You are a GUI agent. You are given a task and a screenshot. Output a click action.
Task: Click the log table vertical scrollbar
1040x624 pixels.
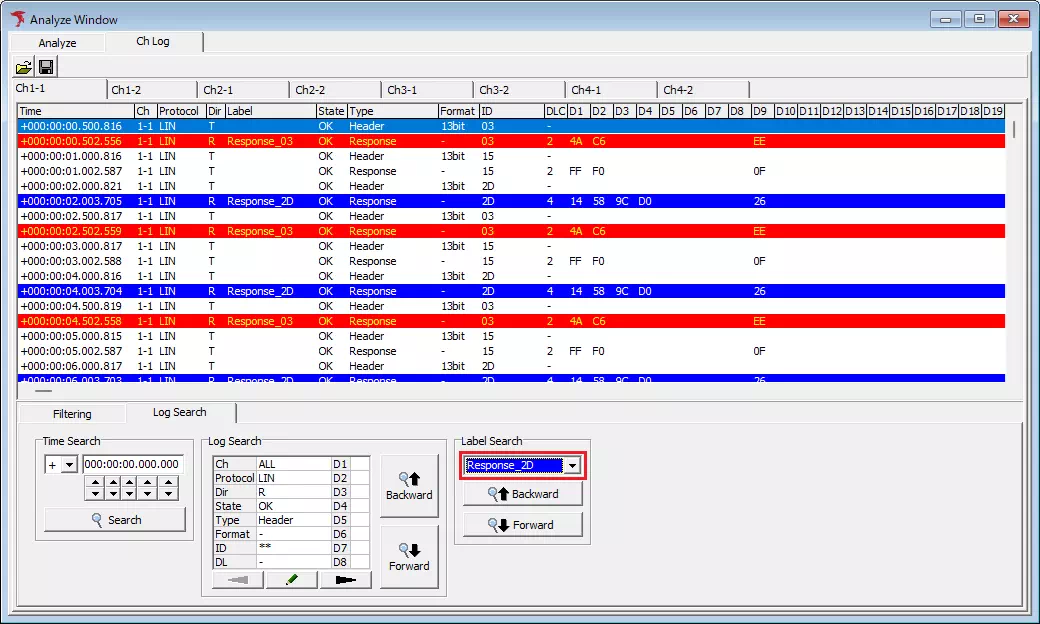click(x=1013, y=250)
